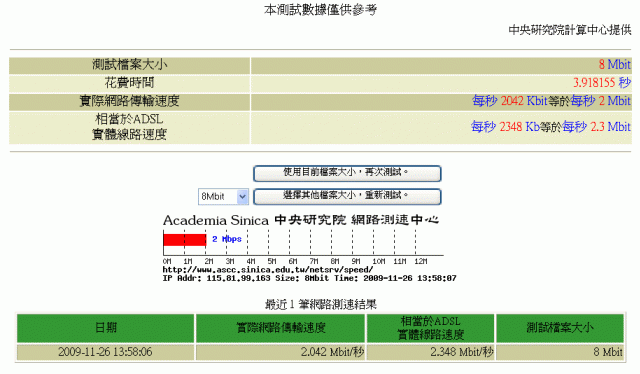The width and height of the screenshot is (640, 374).
Task: Click the red 2 Mbps speed bar
Action: click(184, 239)
